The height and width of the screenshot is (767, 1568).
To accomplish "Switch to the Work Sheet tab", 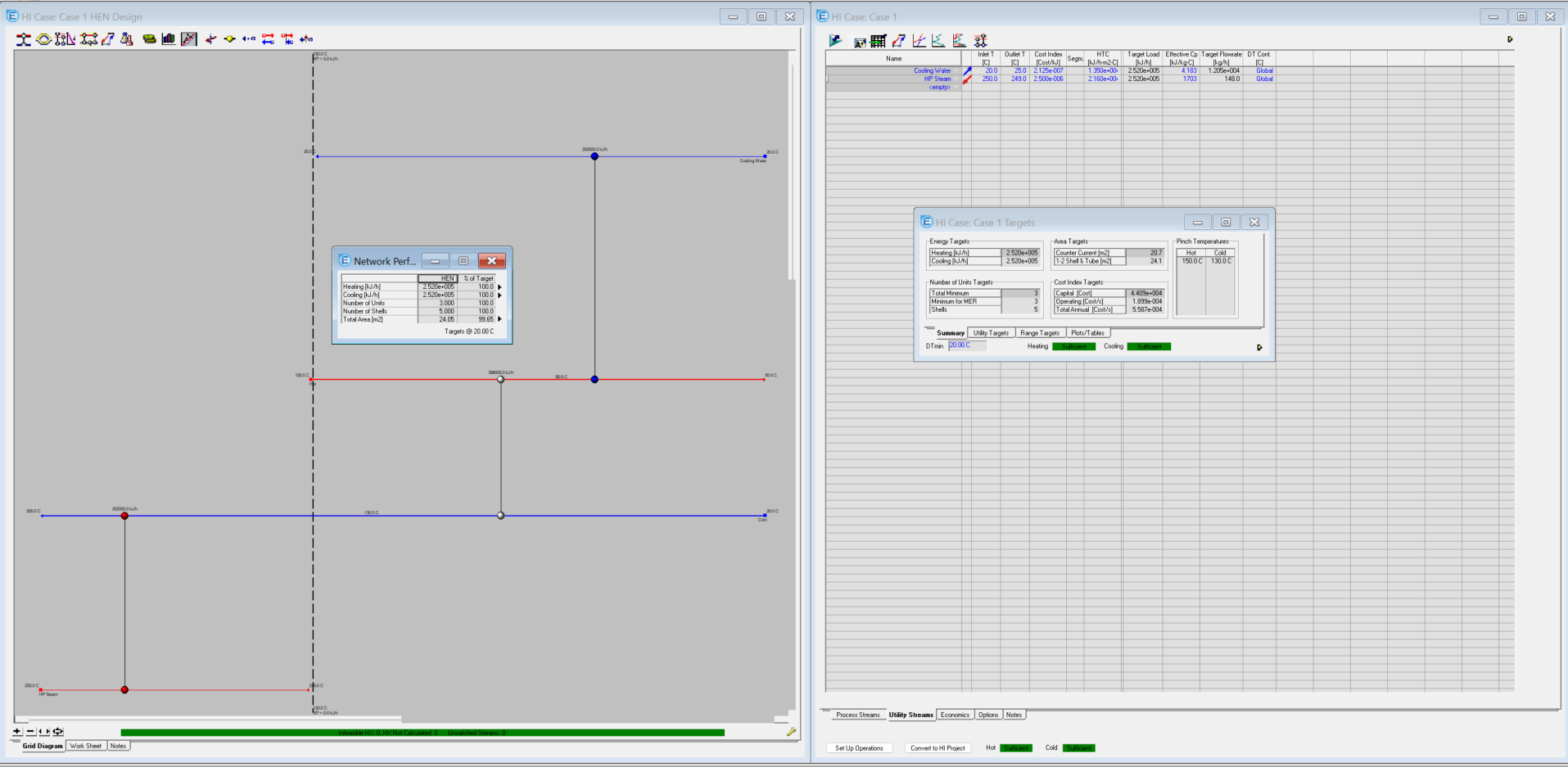I will [x=86, y=746].
